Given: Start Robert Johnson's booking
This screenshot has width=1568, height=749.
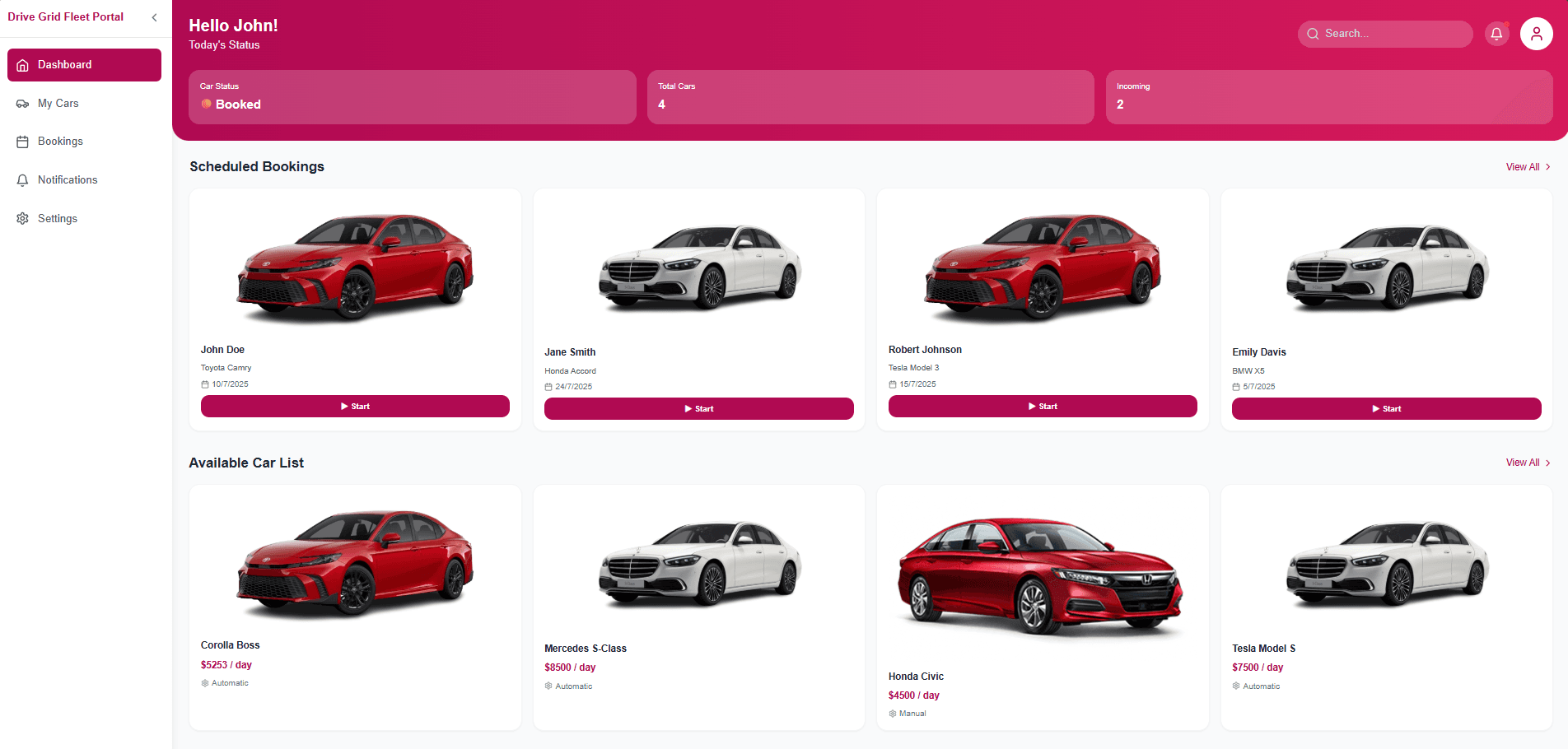Looking at the screenshot, I should 1043,407.
